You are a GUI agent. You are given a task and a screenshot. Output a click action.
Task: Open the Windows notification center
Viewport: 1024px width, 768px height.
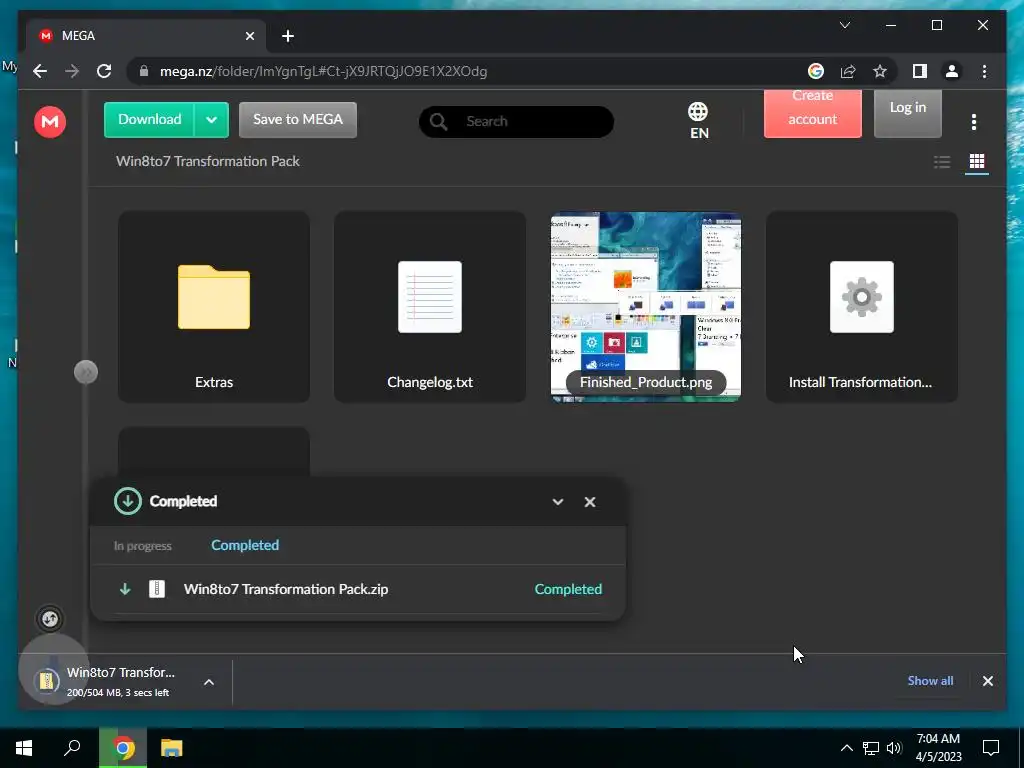coord(991,748)
